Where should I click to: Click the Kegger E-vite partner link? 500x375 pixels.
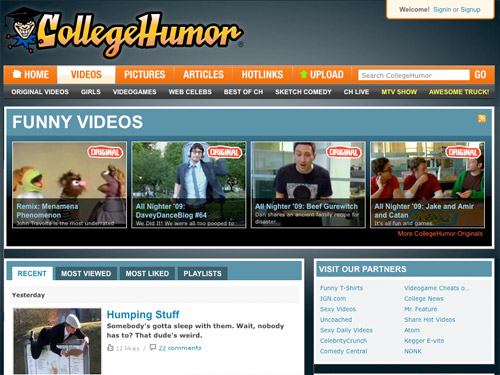(x=424, y=341)
